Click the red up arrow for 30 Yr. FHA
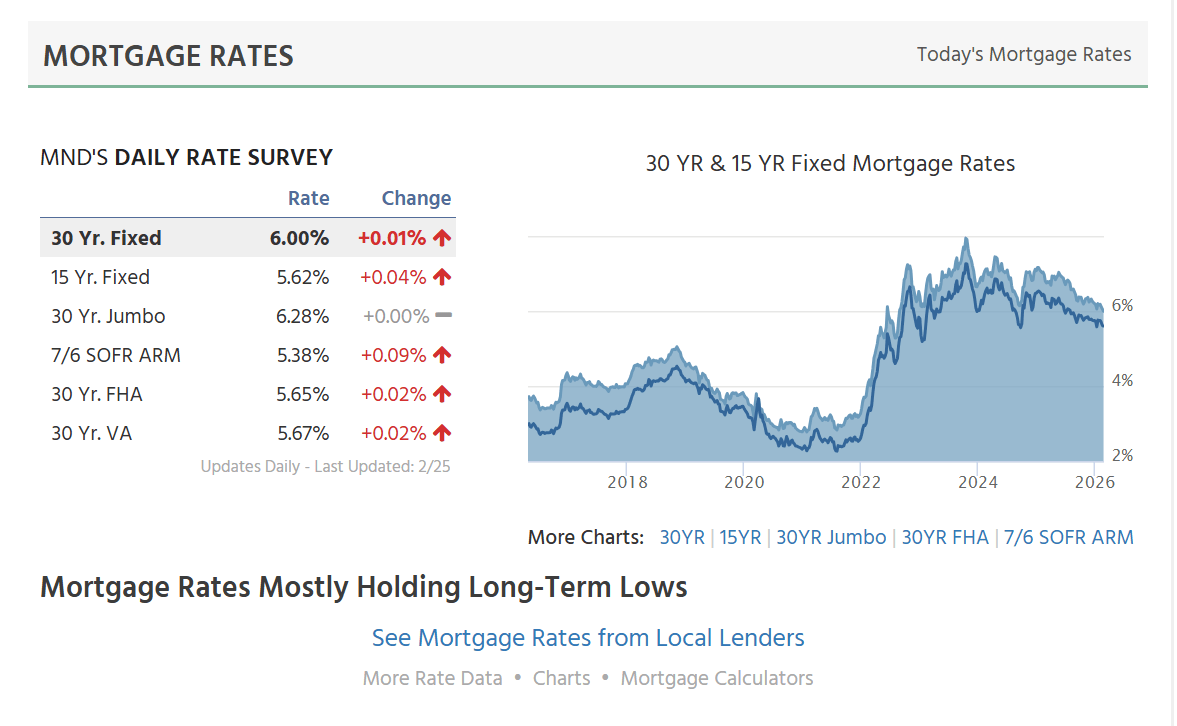This screenshot has height=726, width=1177. [442, 394]
